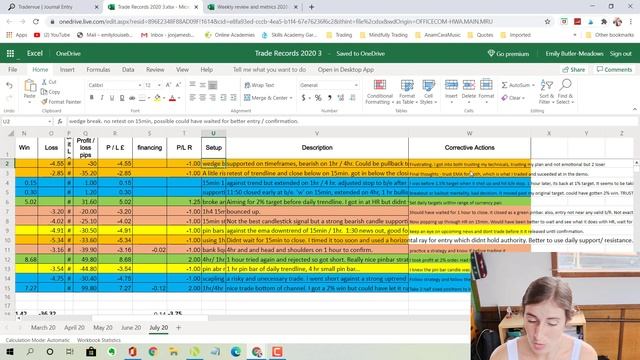Apply percent style number format
Screen dimensions: 640x360
[x=318, y=98]
